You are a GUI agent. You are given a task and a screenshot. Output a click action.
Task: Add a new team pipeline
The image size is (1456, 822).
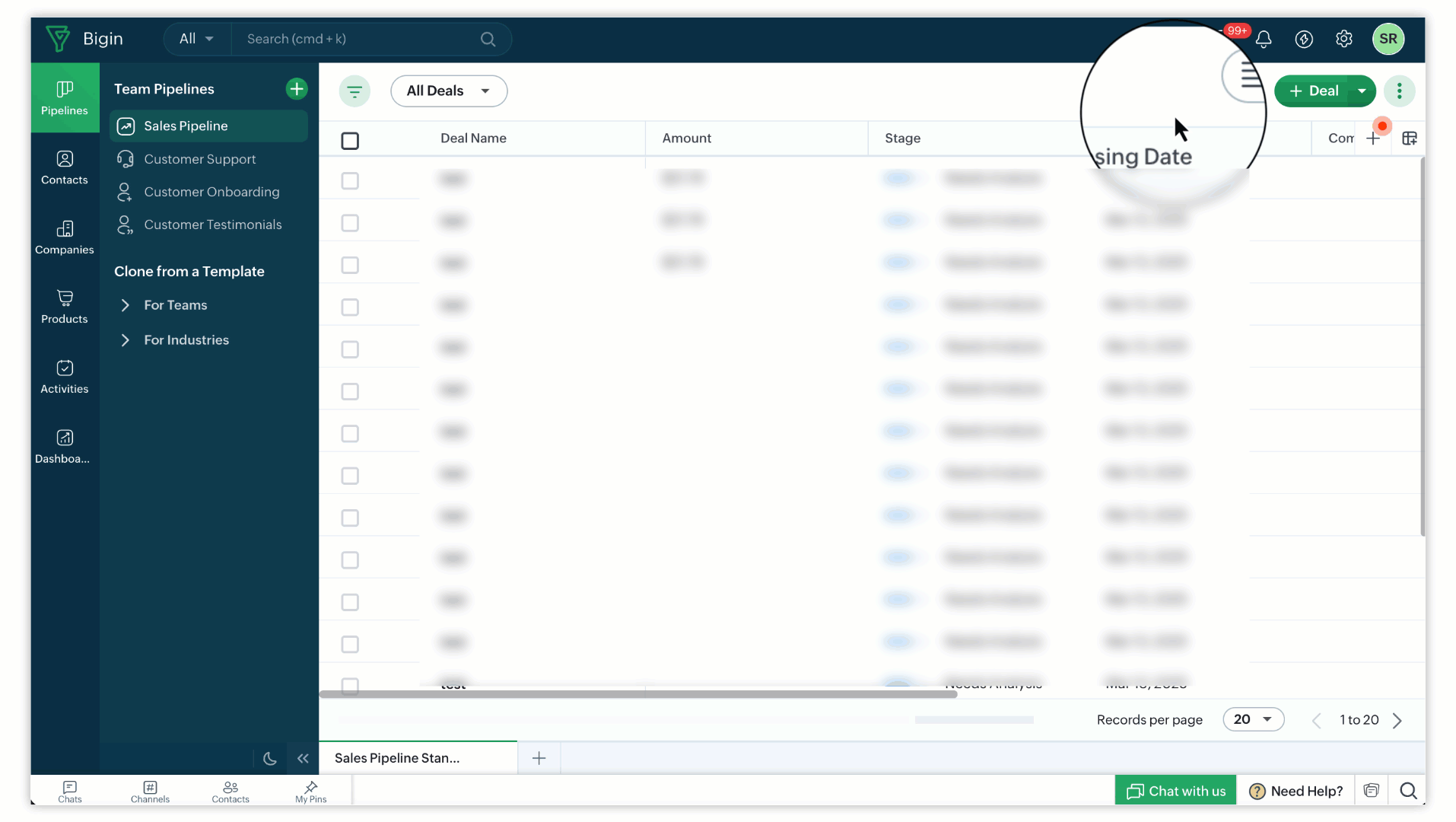(x=297, y=89)
